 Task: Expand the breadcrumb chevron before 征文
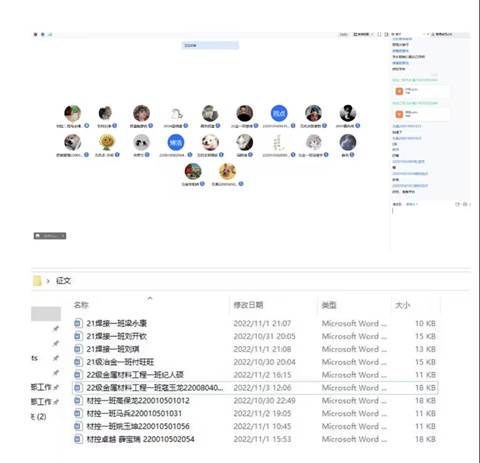pyautogui.click(x=48, y=281)
